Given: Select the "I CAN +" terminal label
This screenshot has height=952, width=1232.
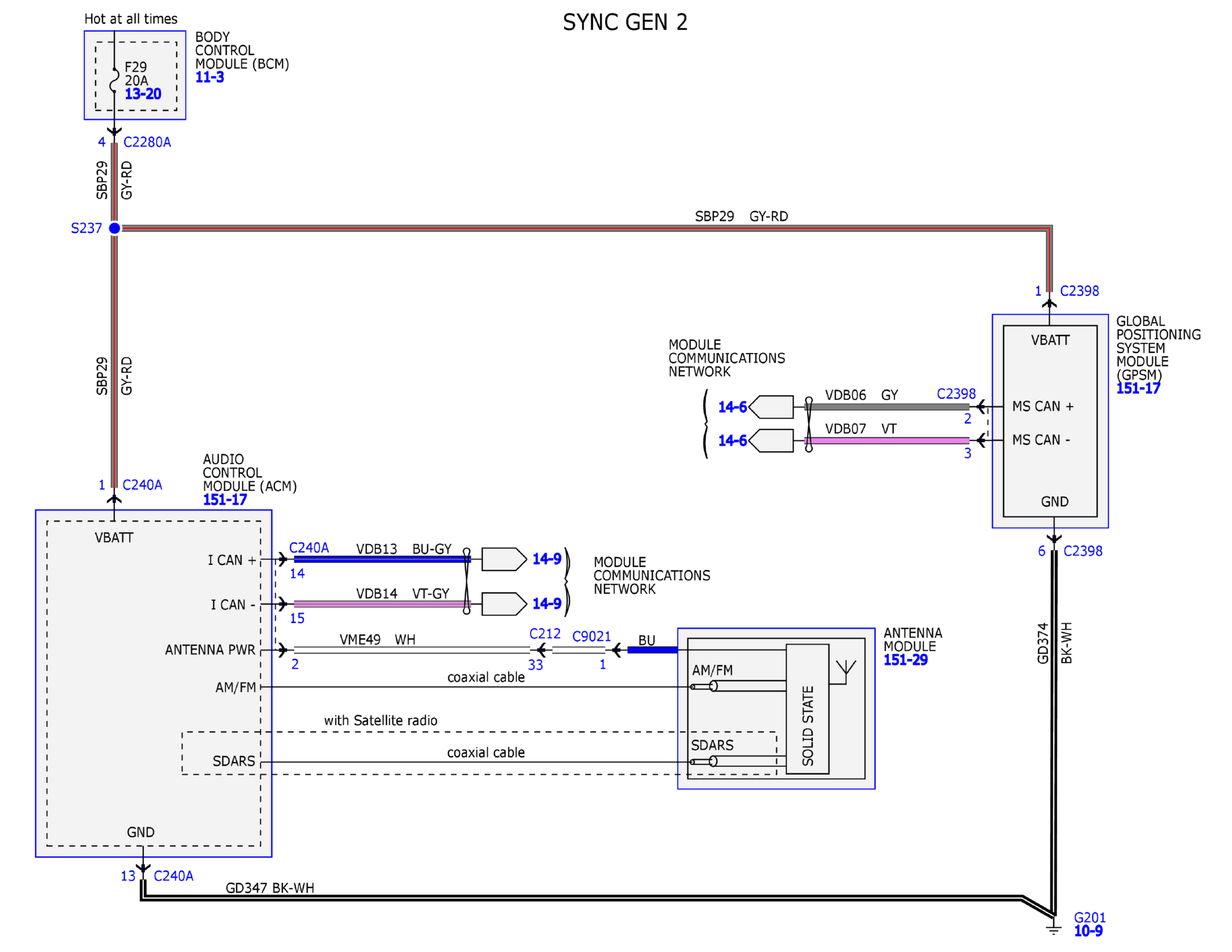Looking at the screenshot, I should coord(231,560).
